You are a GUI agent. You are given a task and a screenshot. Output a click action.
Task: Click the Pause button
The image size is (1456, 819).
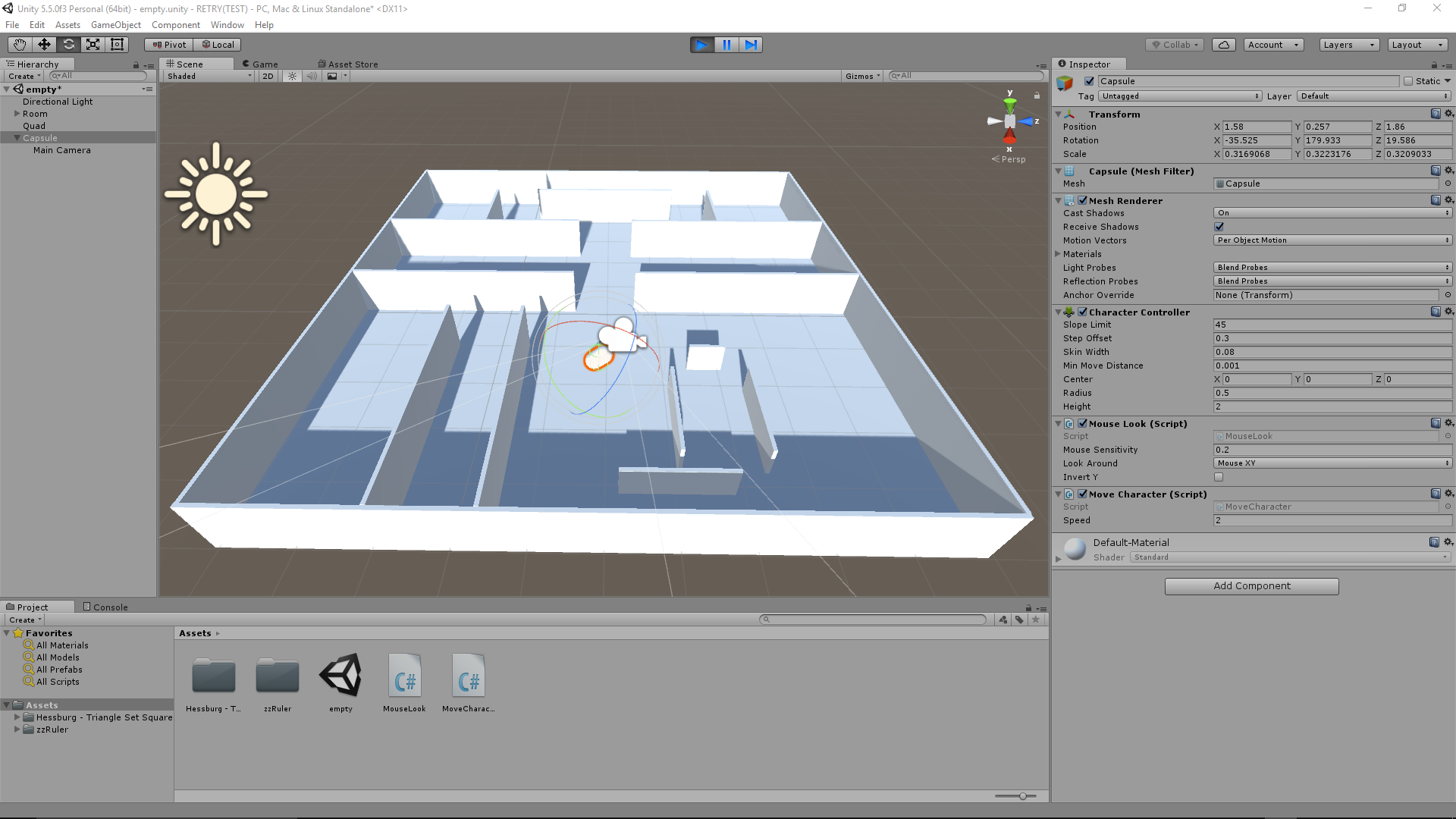pyautogui.click(x=726, y=45)
